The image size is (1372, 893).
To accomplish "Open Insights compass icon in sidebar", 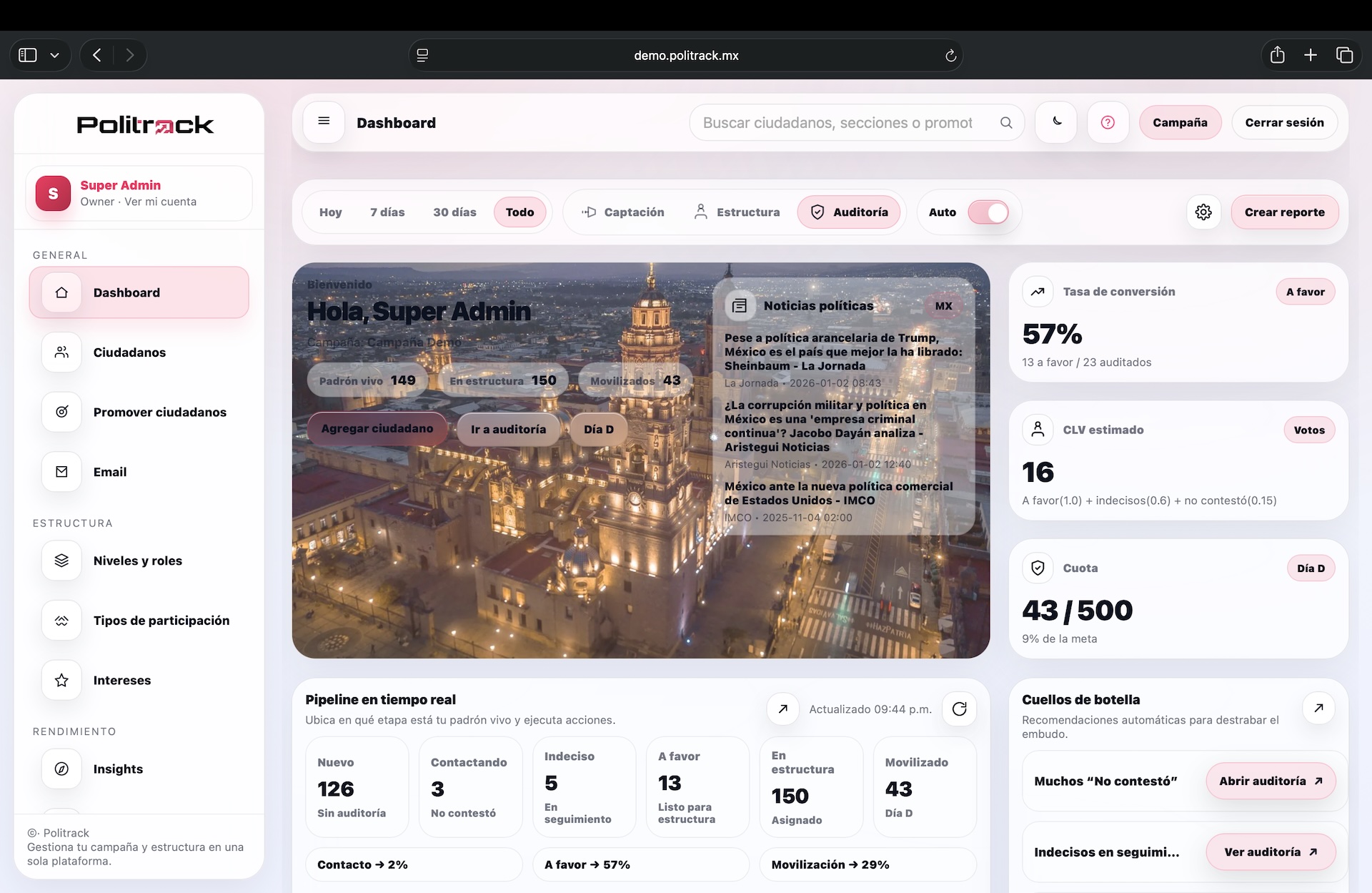I will (x=62, y=769).
